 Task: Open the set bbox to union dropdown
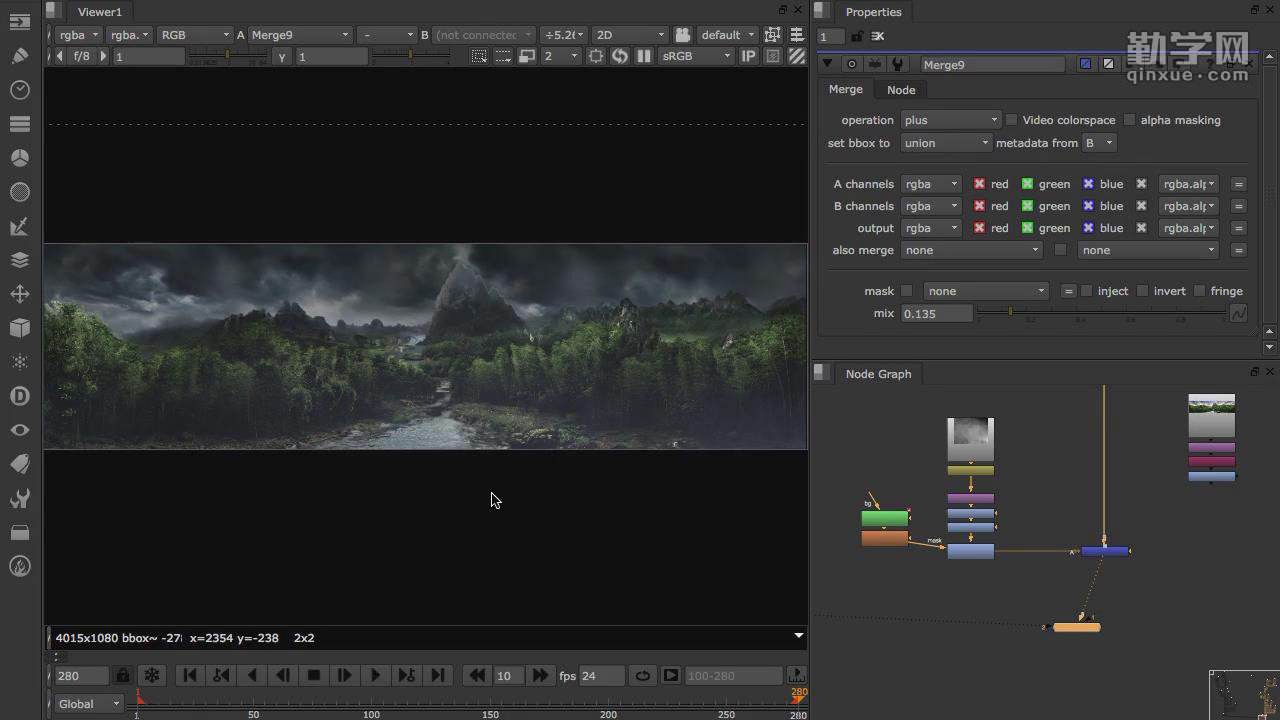point(945,143)
